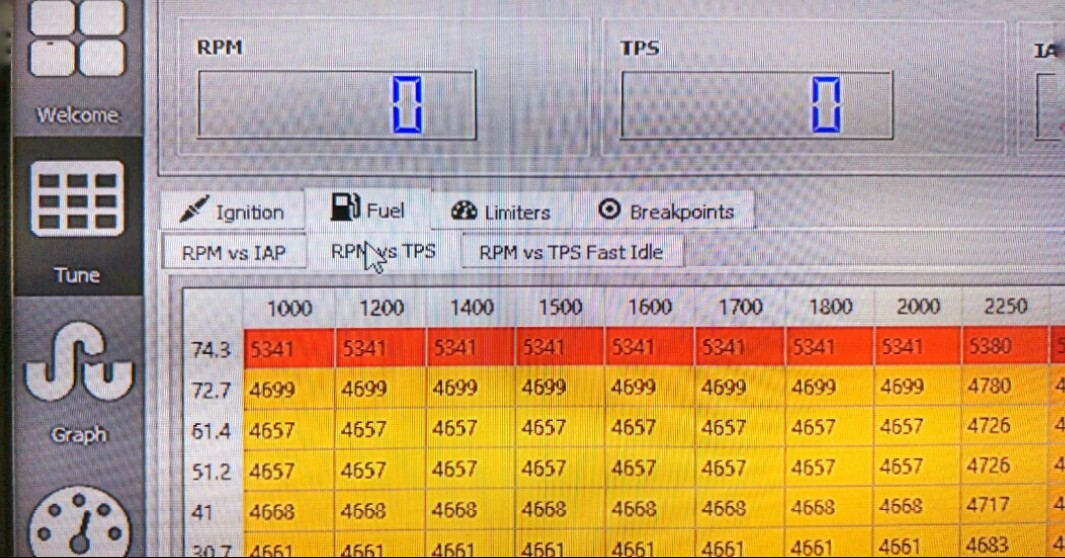The image size is (1065, 558).
Task: Select the 1400 RPM column header
Action: pos(471,308)
